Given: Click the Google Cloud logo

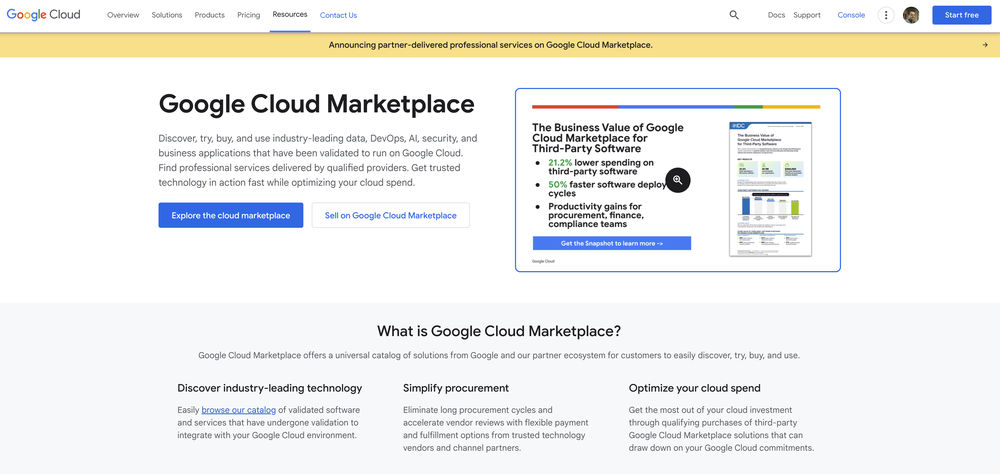Looking at the screenshot, I should (x=43, y=15).
